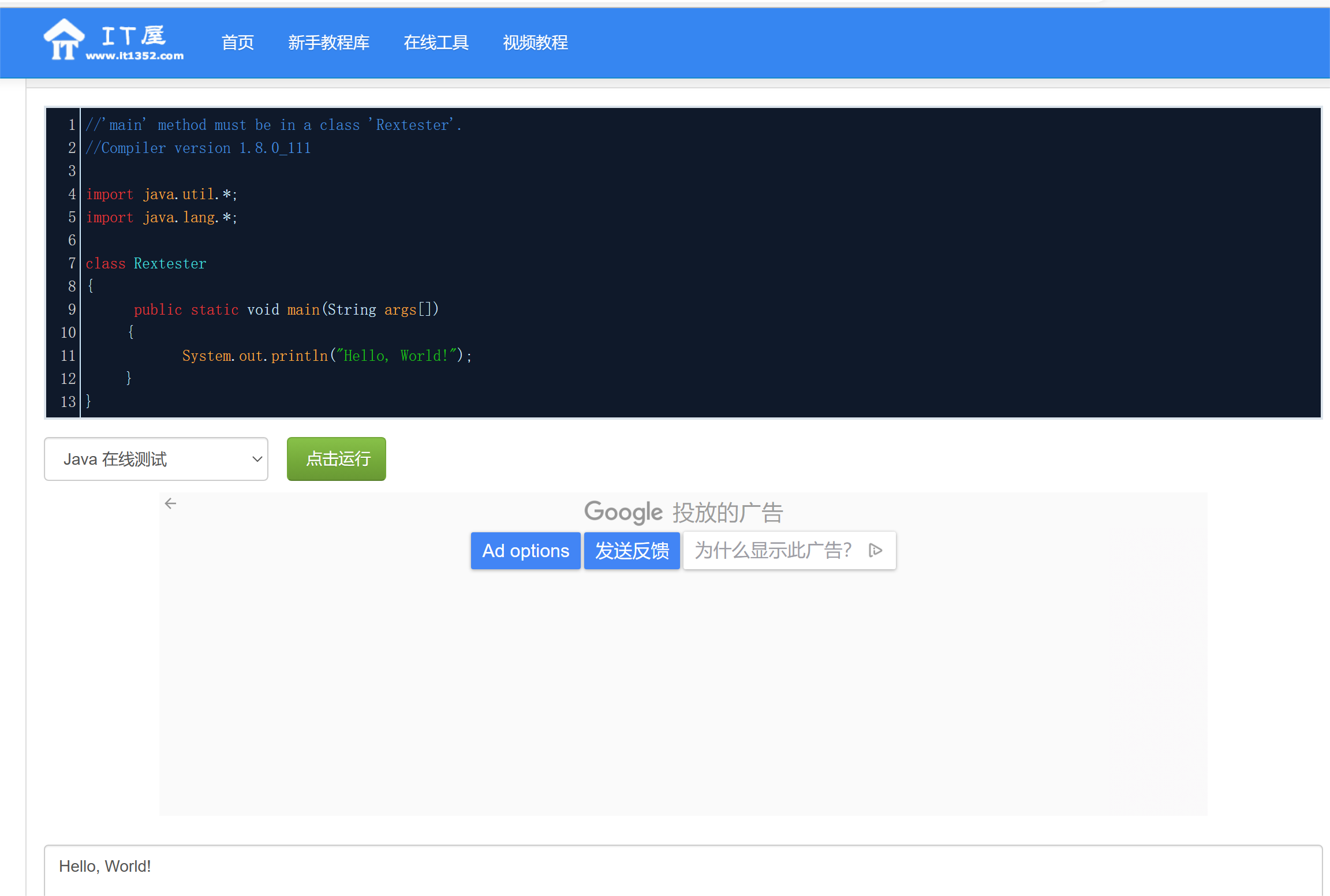
Task: Click the back arrow in ad panel
Action: [x=170, y=503]
